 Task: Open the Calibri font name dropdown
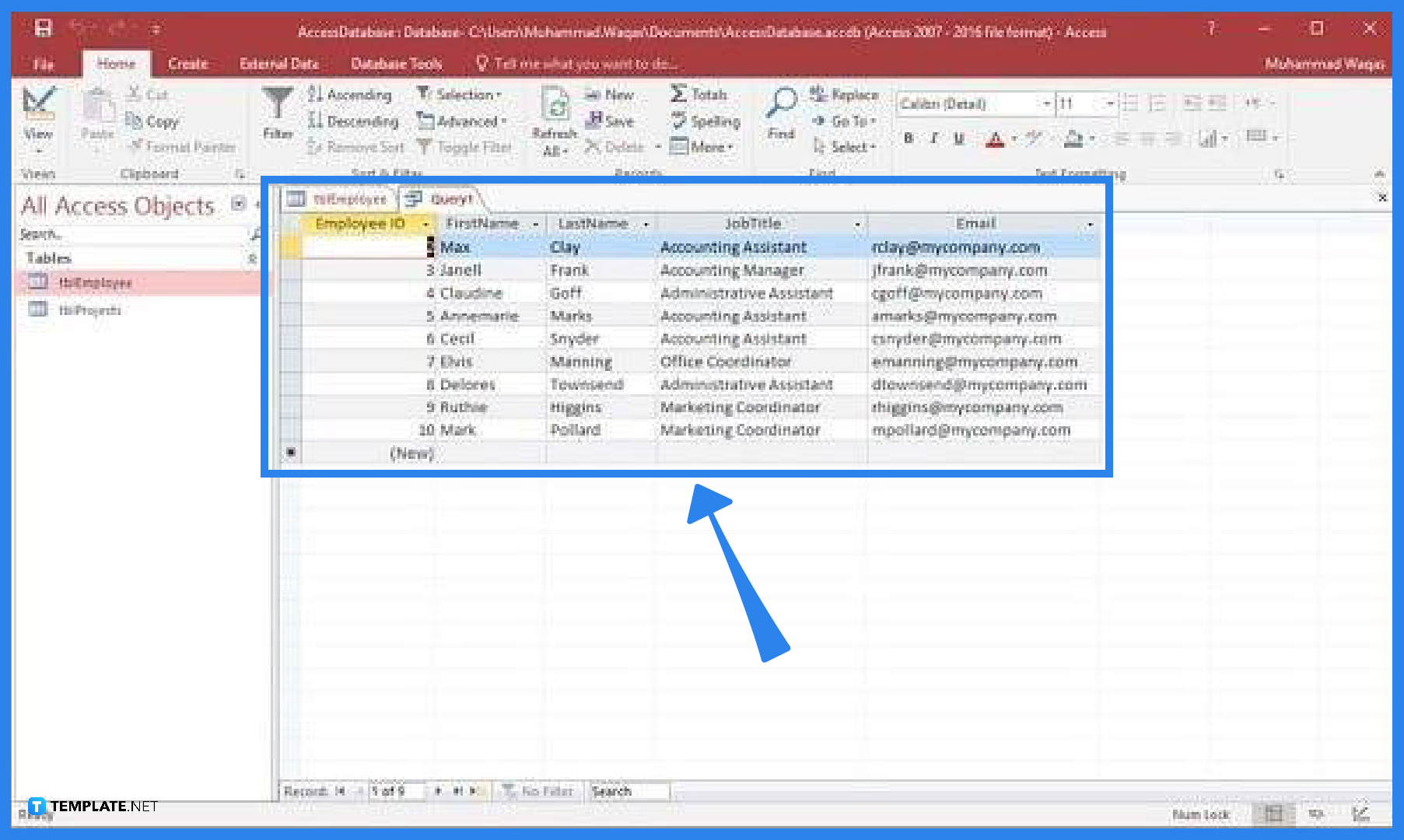coord(1046,103)
